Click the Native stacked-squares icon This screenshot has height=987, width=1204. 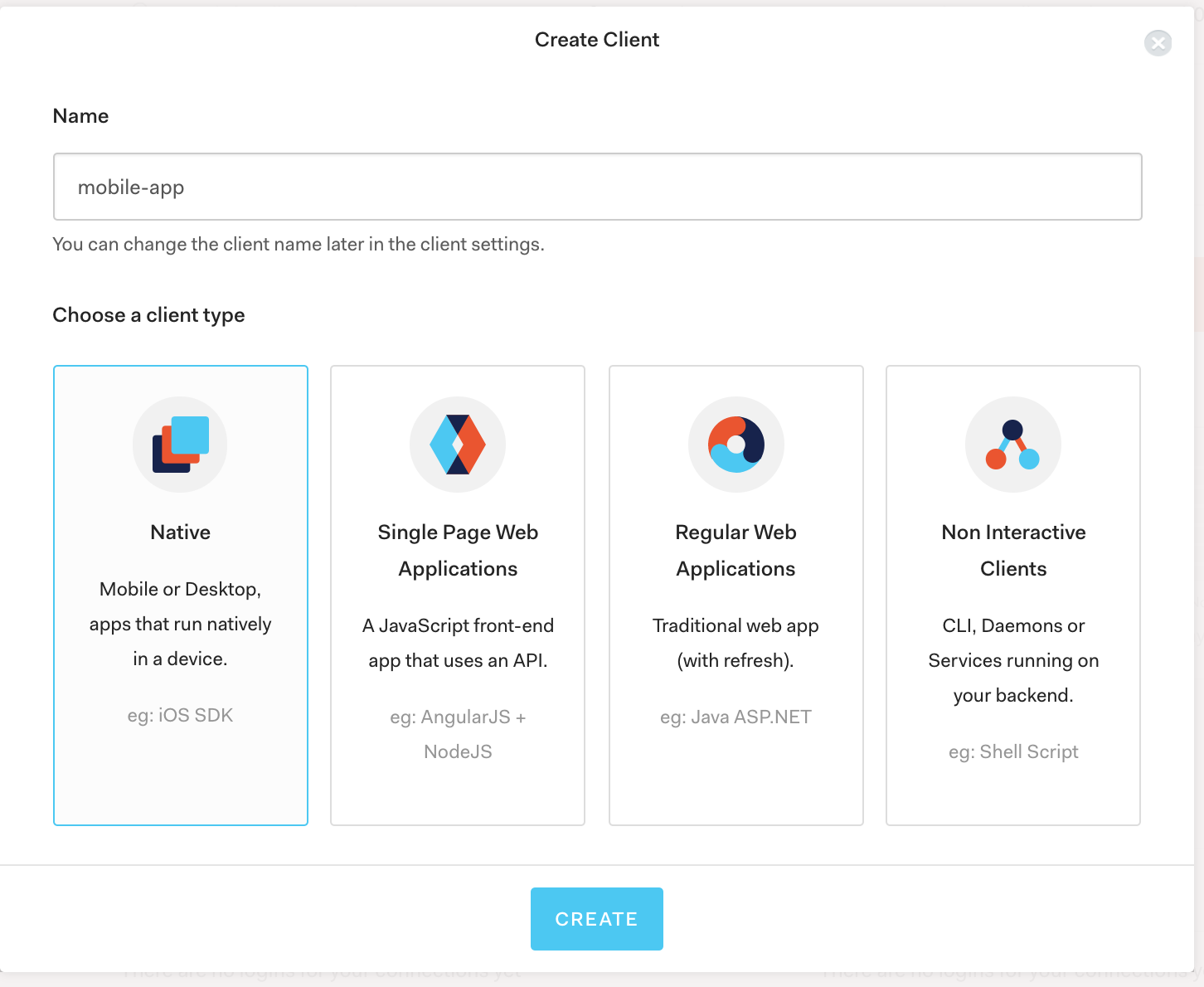point(180,445)
